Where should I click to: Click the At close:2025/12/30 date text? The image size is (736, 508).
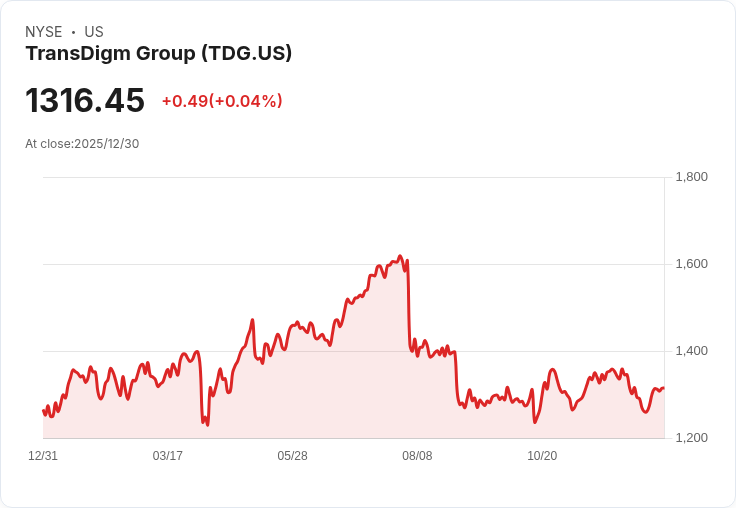[82, 144]
